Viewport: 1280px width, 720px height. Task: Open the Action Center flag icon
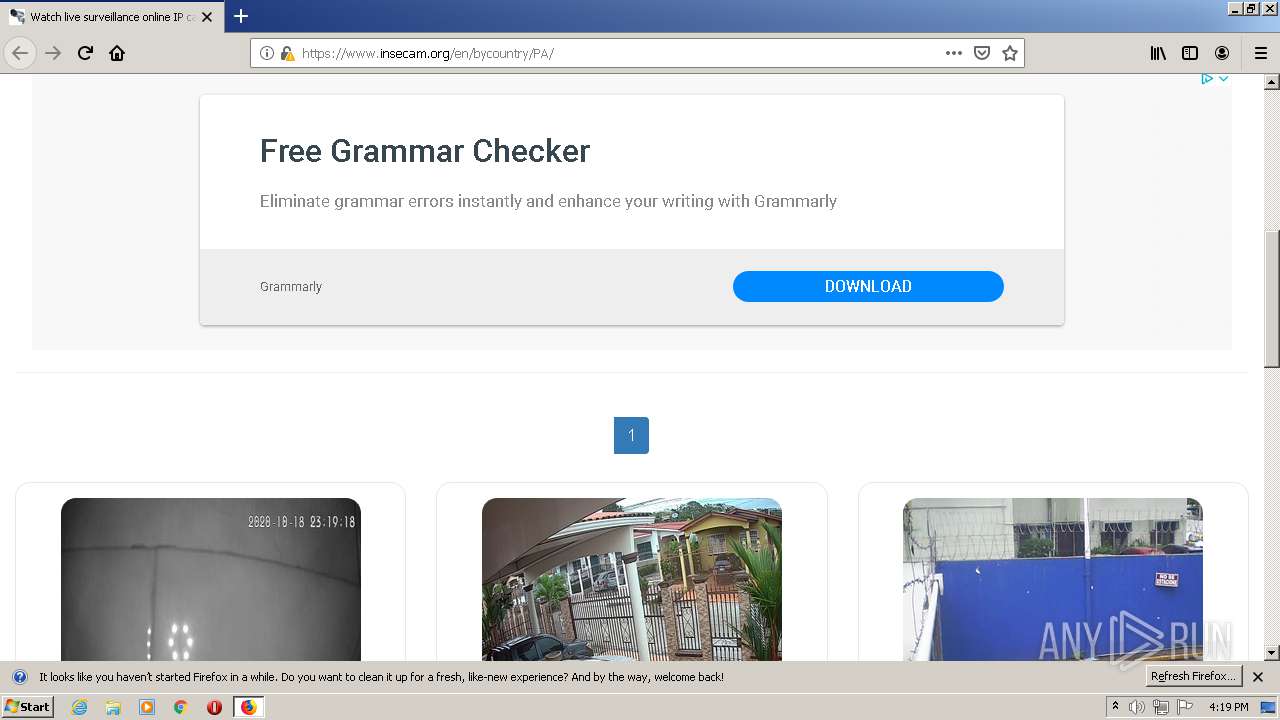point(1185,707)
